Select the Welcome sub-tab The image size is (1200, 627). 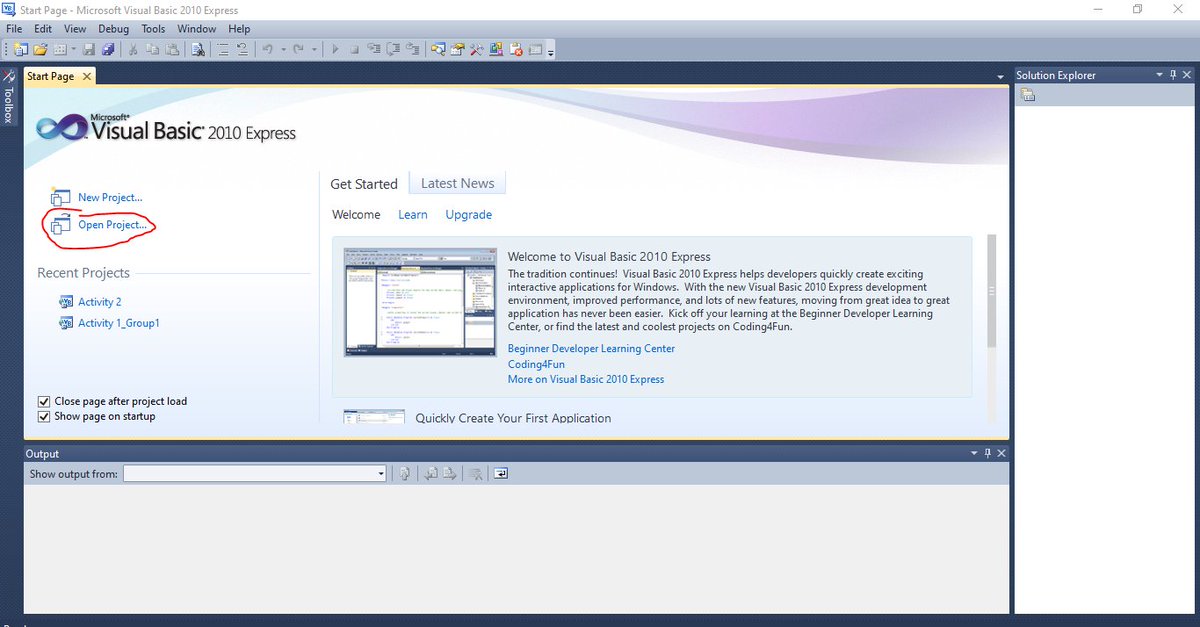coord(356,214)
